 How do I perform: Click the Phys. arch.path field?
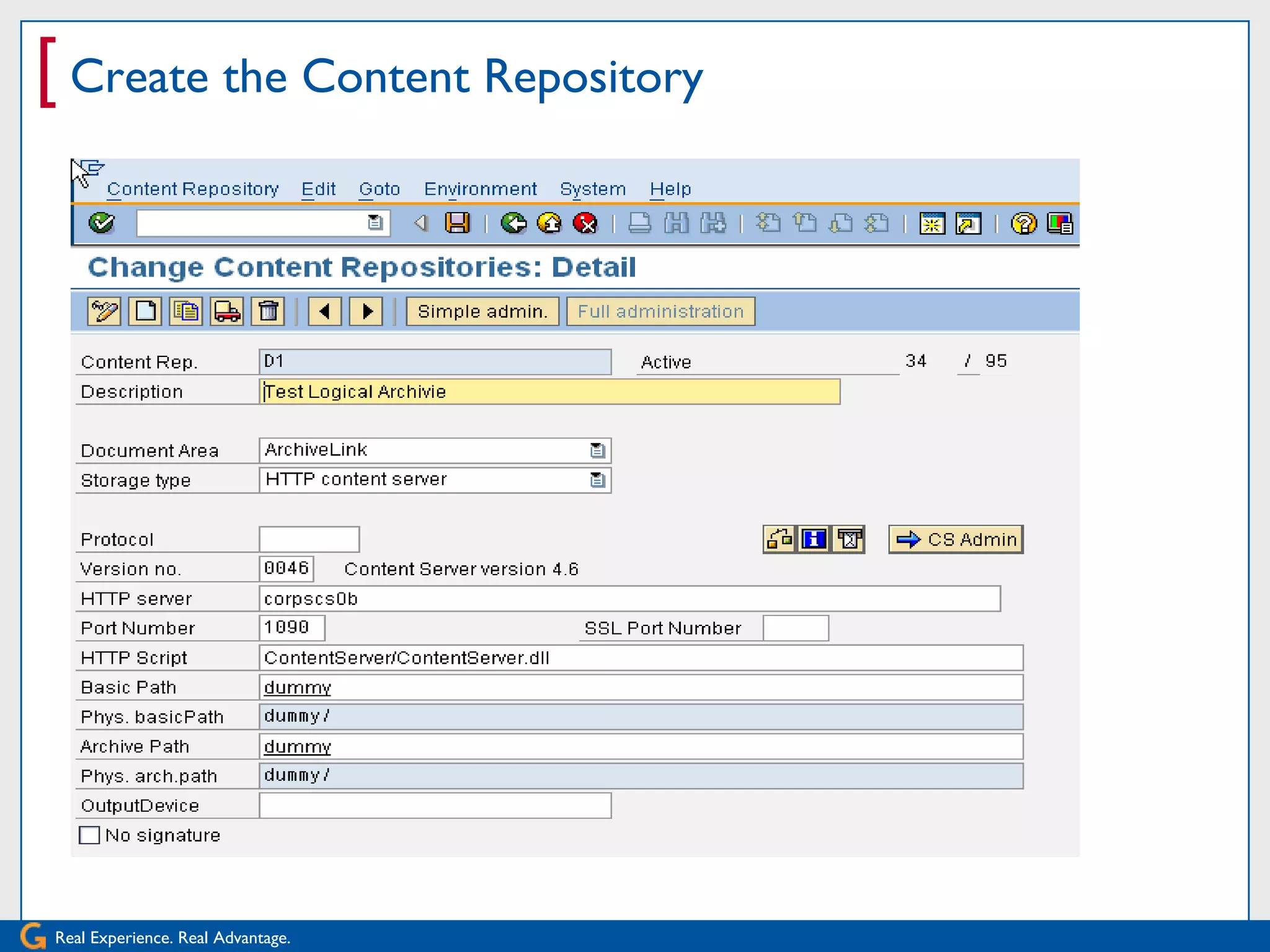pos(641,776)
